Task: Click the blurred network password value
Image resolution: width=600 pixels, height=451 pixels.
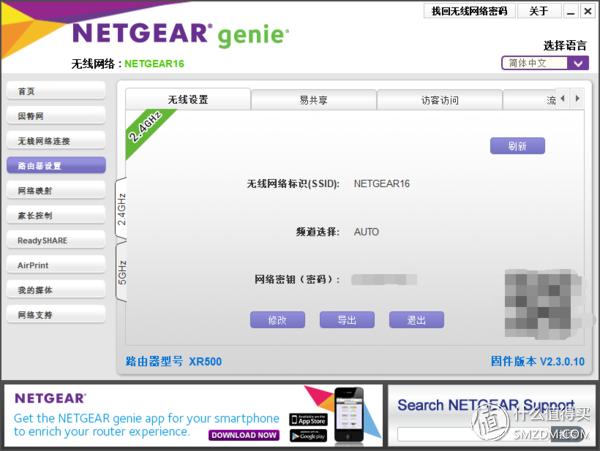Action: (384, 280)
